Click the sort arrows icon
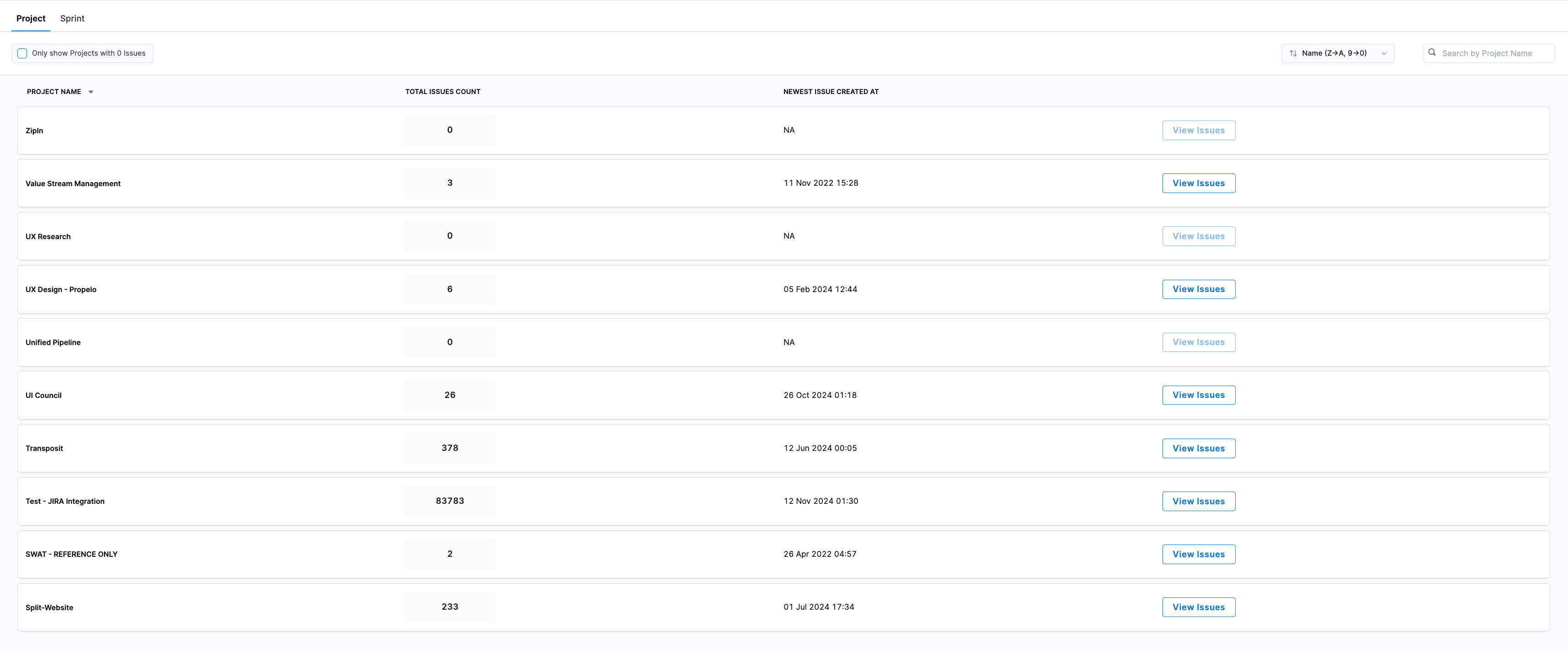The width and height of the screenshot is (1568, 649). (x=1293, y=53)
